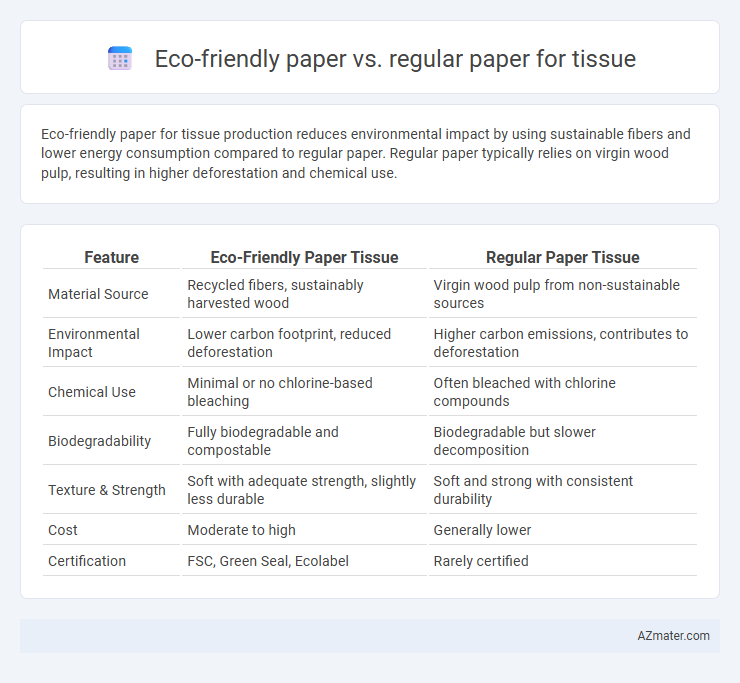Select the 'Eco-Friendly Paper Tissue' column header
The image size is (740, 683).
304,257
